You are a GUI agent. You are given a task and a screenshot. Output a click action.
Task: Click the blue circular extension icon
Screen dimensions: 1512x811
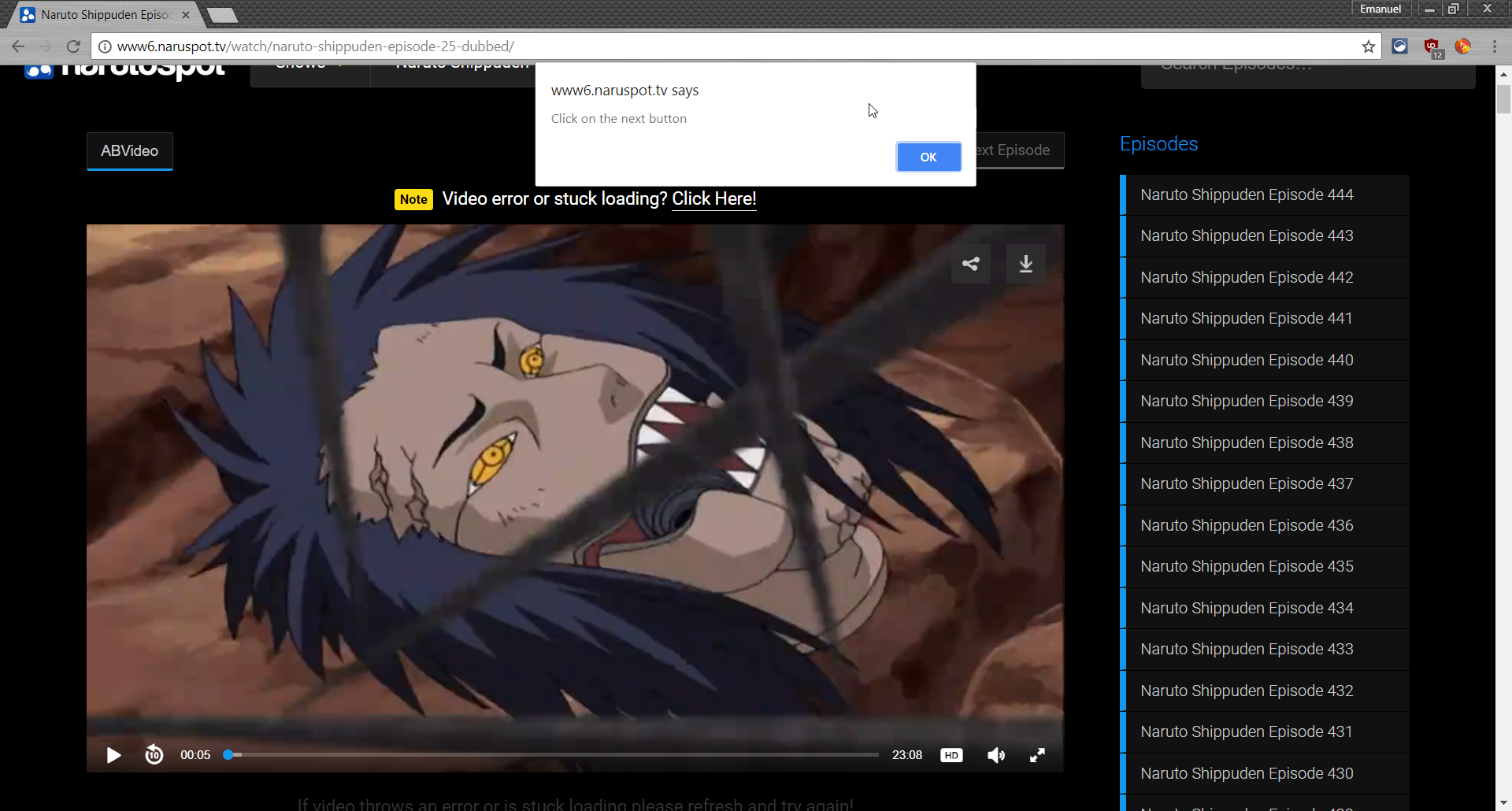pyautogui.click(x=1399, y=46)
